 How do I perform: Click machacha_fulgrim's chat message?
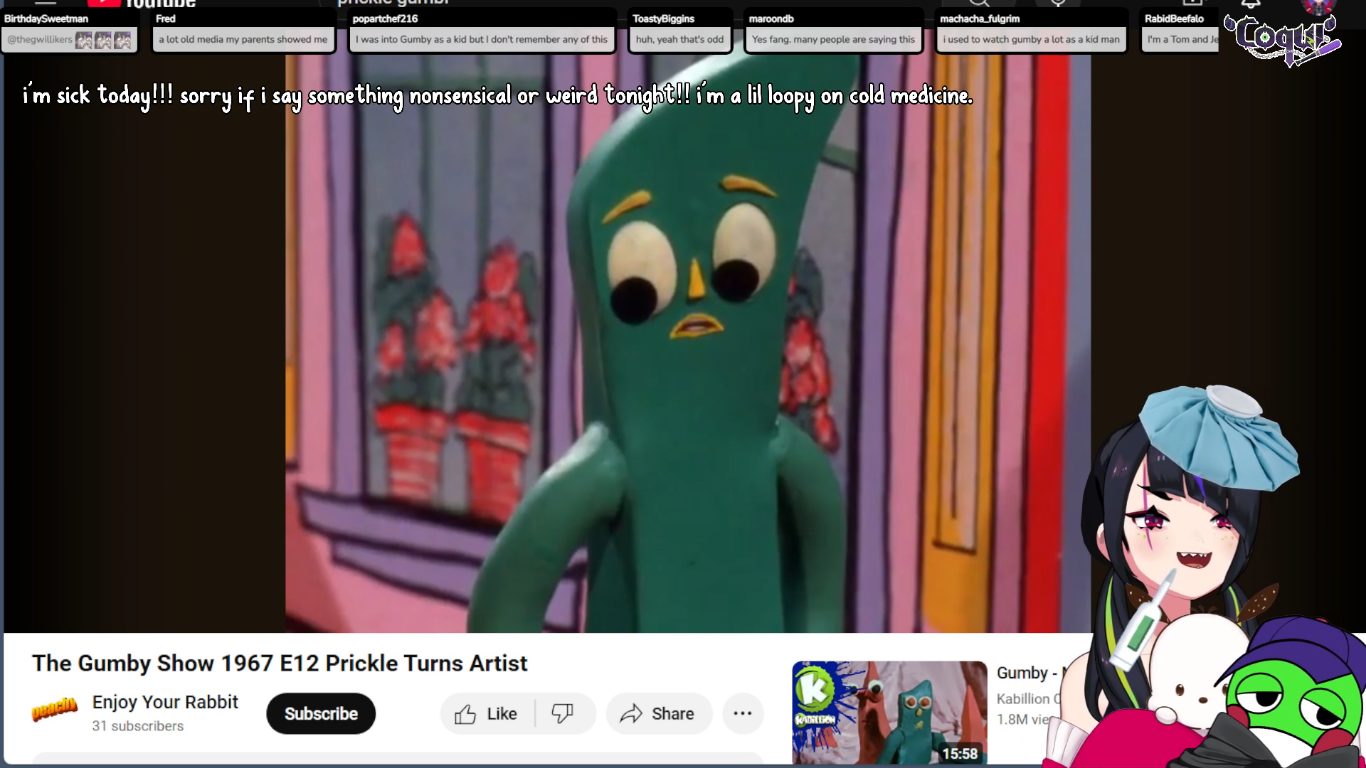(1031, 32)
